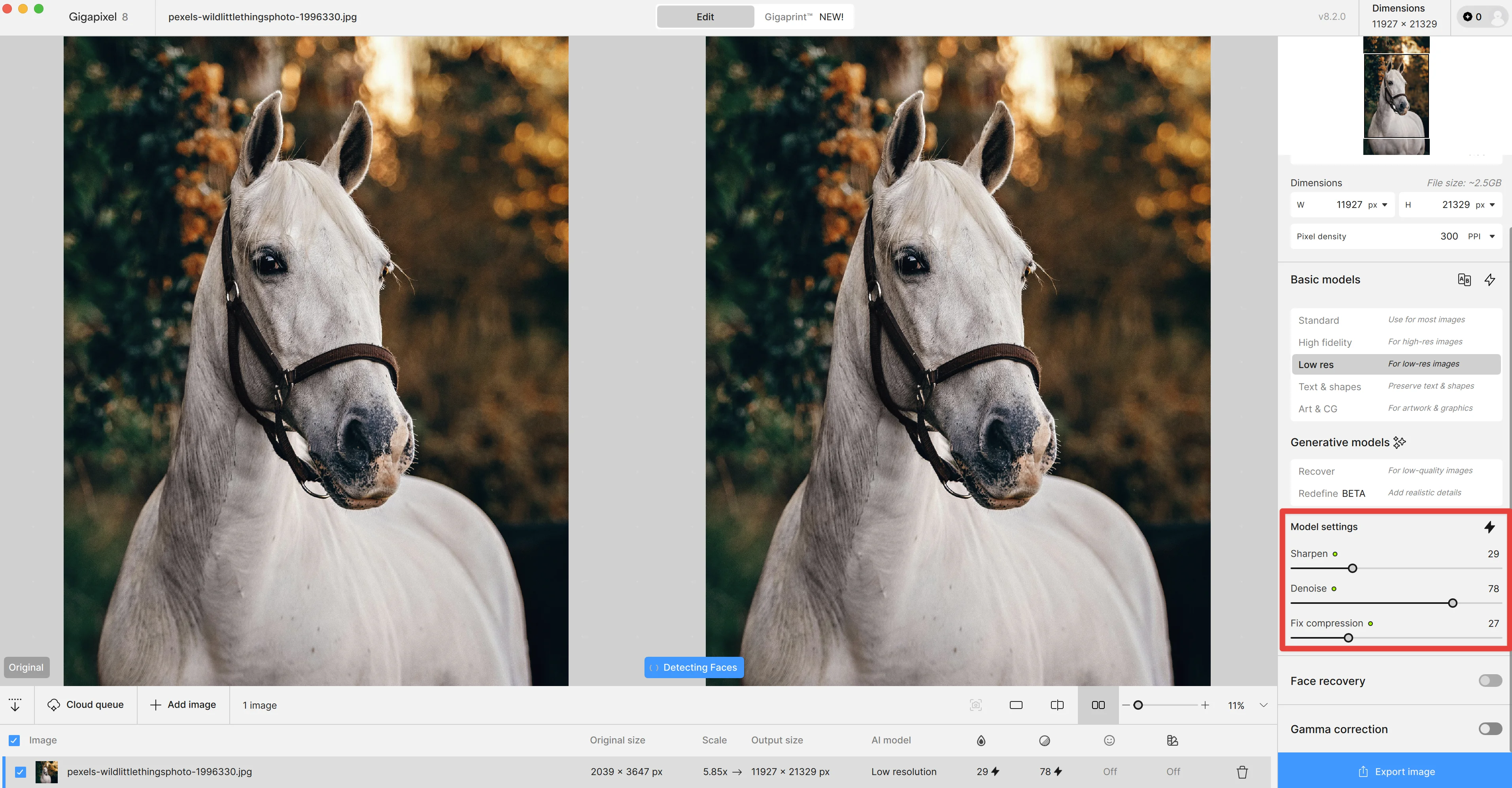This screenshot has width=1512, height=788.
Task: Expand the zoom percentage chevron
Action: click(x=1264, y=705)
